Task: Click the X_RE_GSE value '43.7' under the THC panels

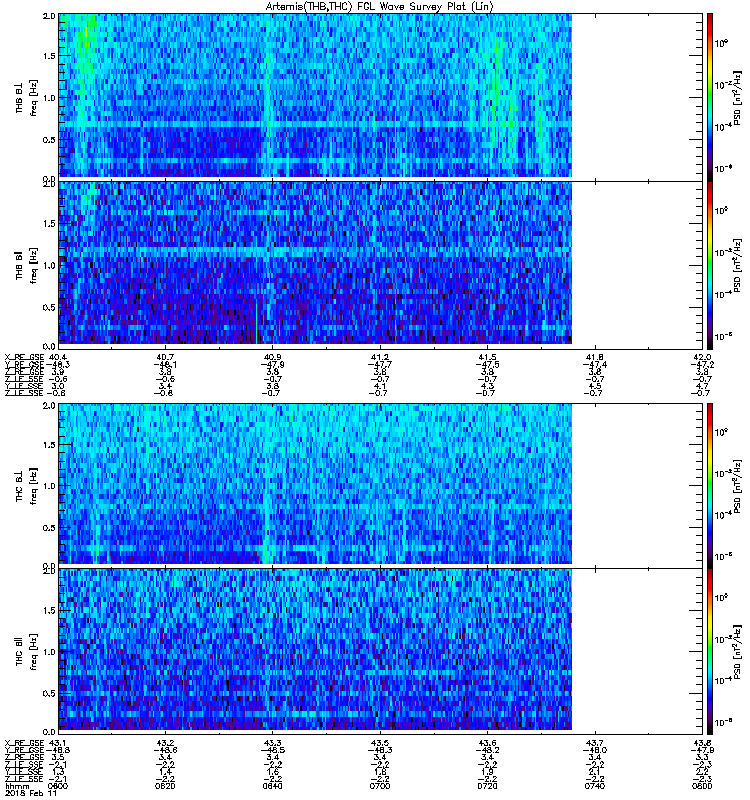Action: point(595,743)
